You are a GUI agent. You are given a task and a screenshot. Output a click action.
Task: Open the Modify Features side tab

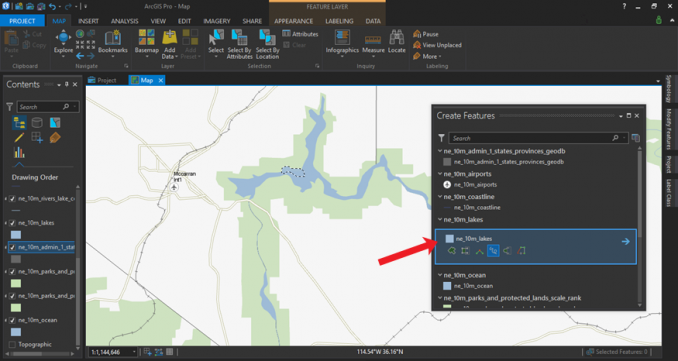pos(669,128)
